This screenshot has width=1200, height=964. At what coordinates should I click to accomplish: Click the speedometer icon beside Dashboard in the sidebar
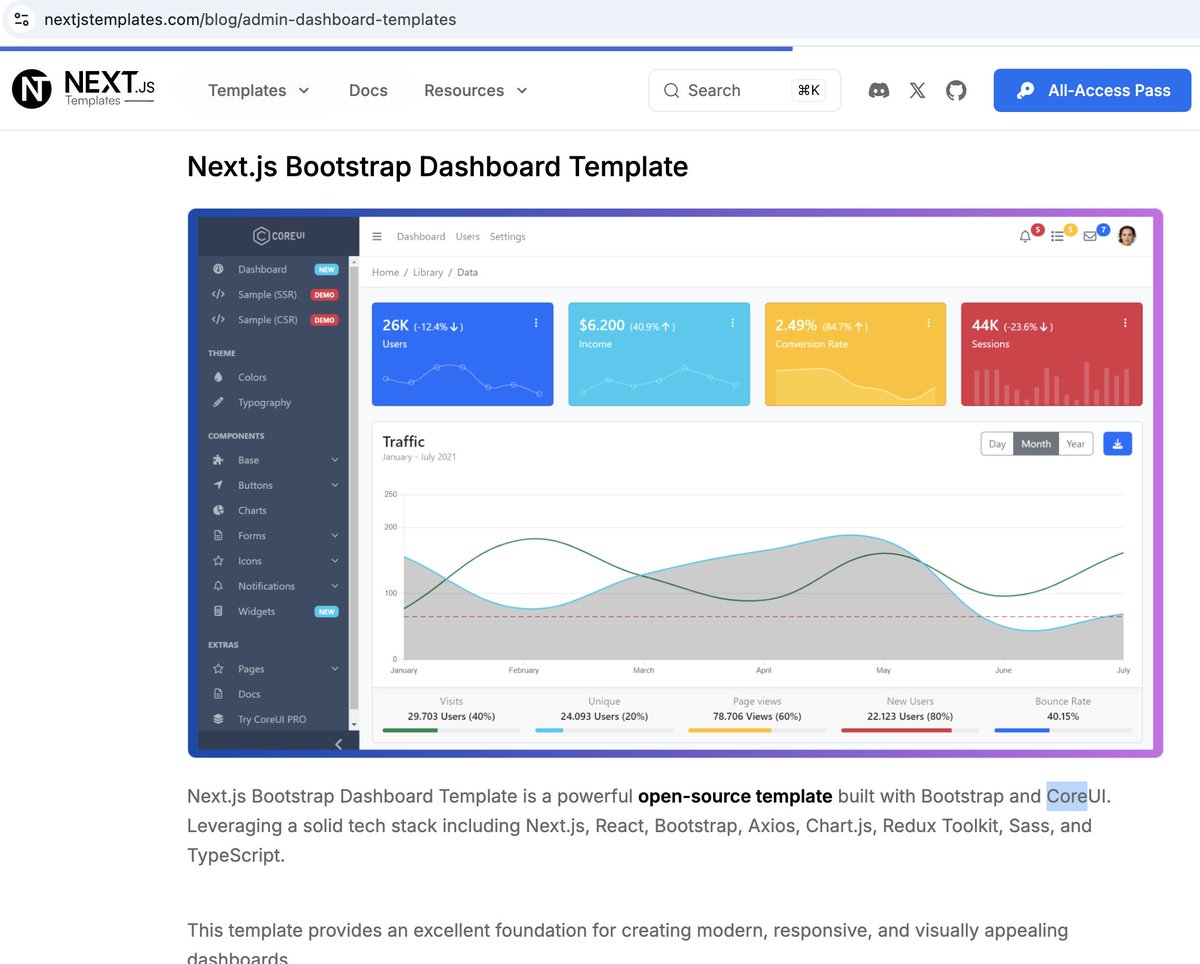point(218,269)
